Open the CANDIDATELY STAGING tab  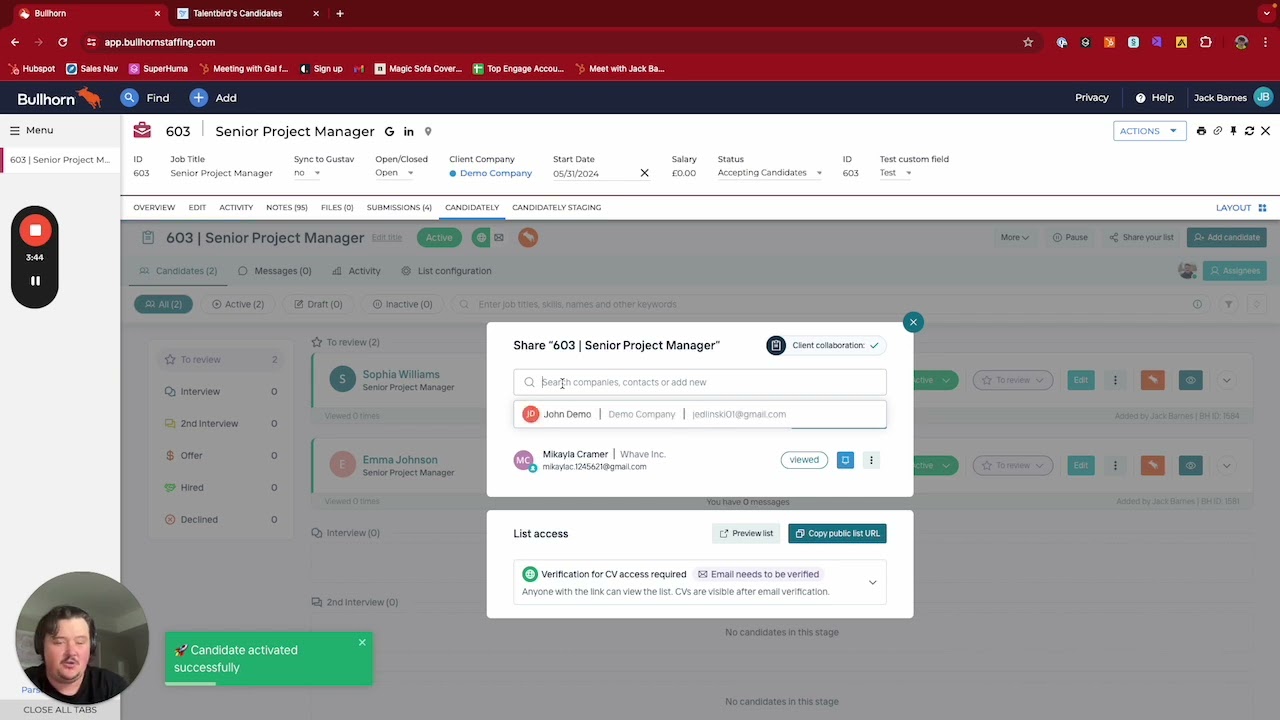(556, 208)
